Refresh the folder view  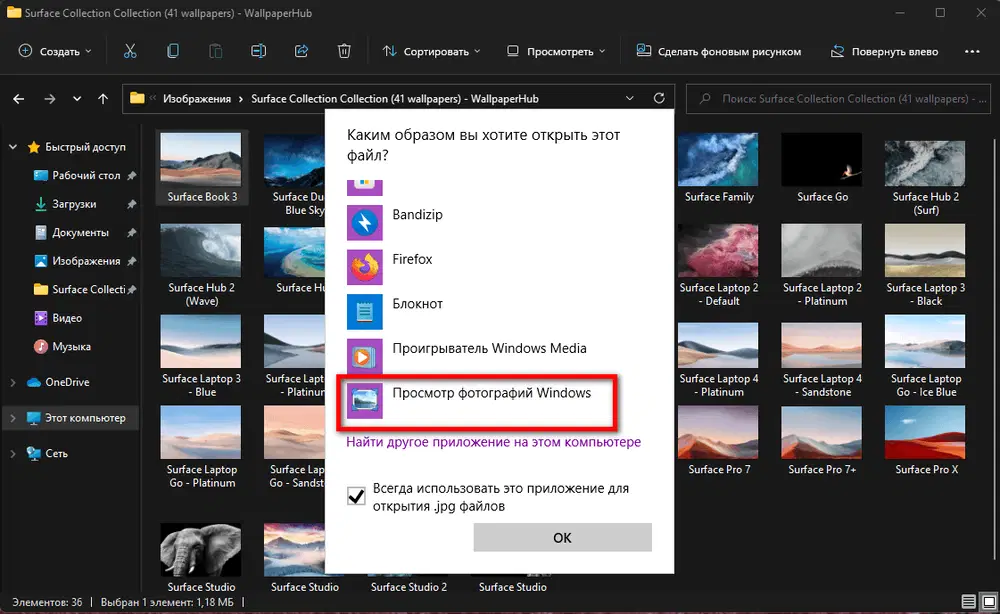point(659,98)
